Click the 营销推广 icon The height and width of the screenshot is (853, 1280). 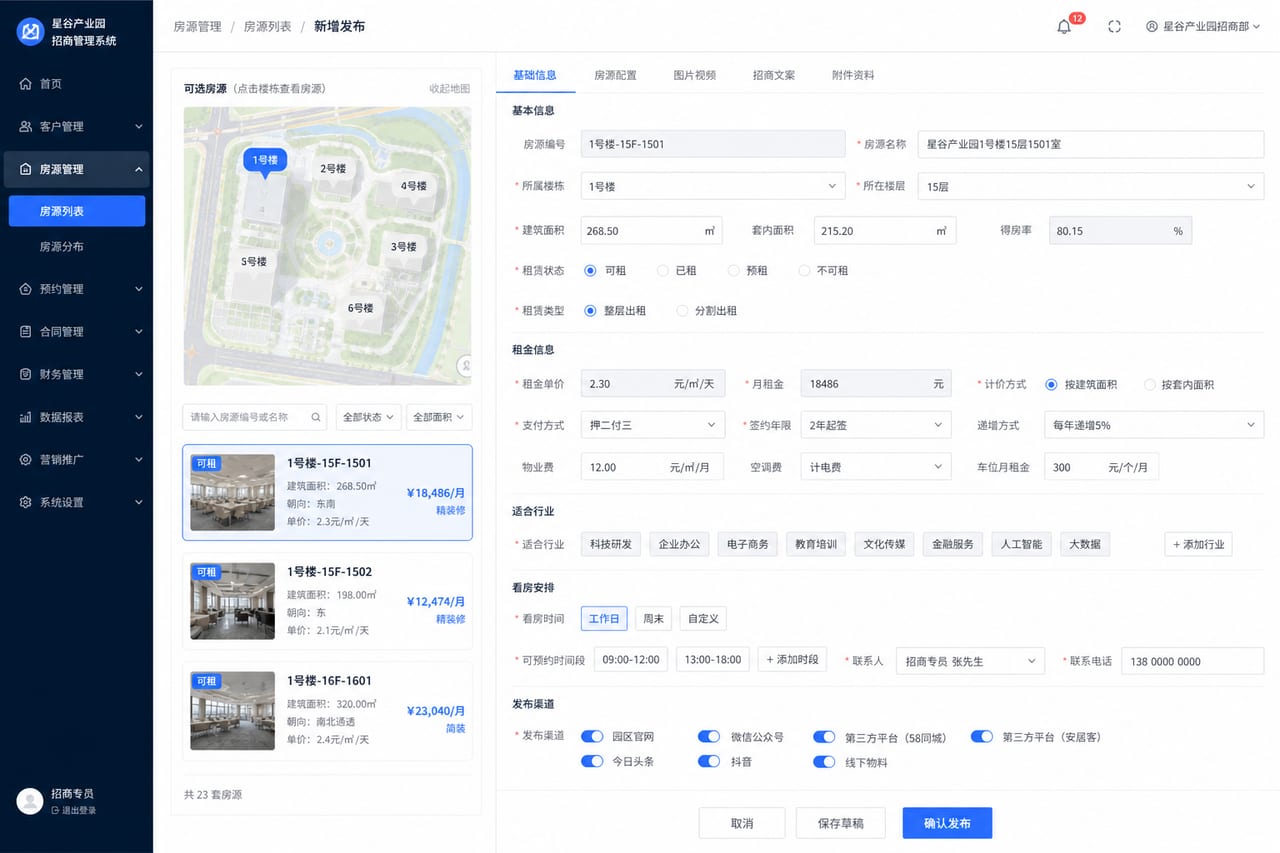(x=26, y=460)
